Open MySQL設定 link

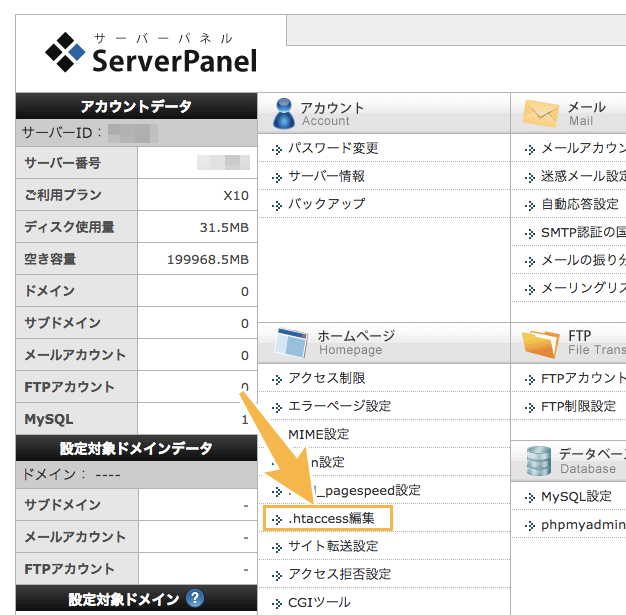(x=576, y=496)
